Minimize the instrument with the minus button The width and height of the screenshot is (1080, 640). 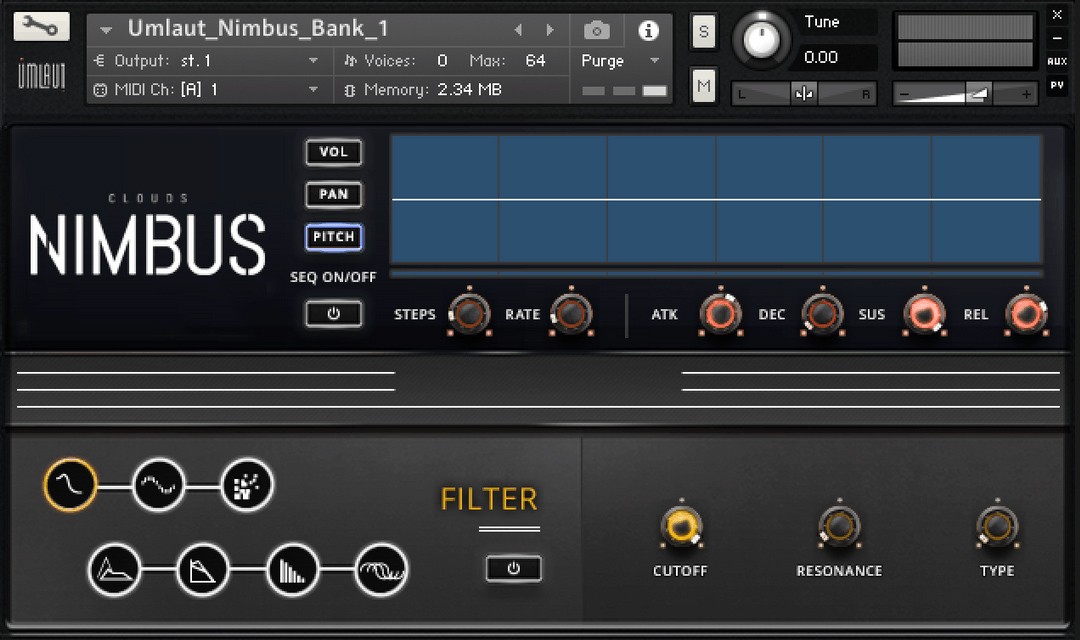point(1057,38)
